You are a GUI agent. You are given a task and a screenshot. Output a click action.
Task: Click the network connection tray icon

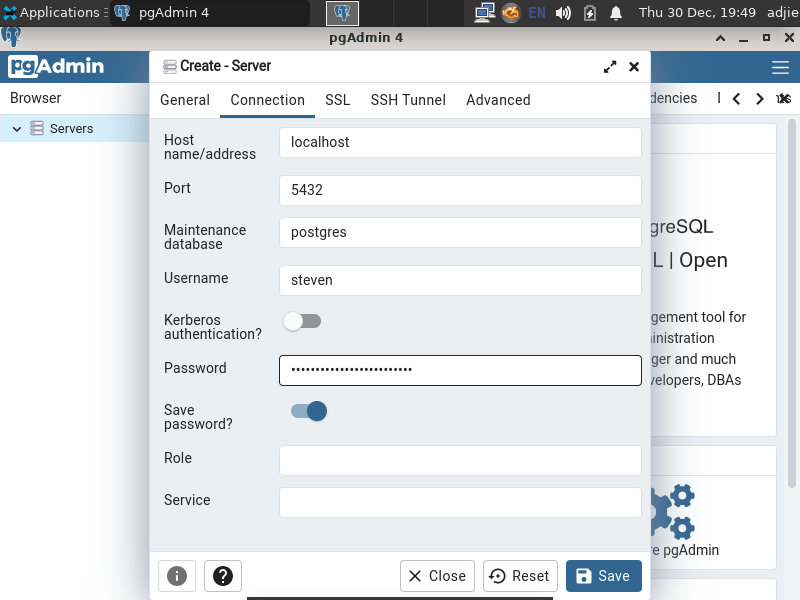(484, 13)
